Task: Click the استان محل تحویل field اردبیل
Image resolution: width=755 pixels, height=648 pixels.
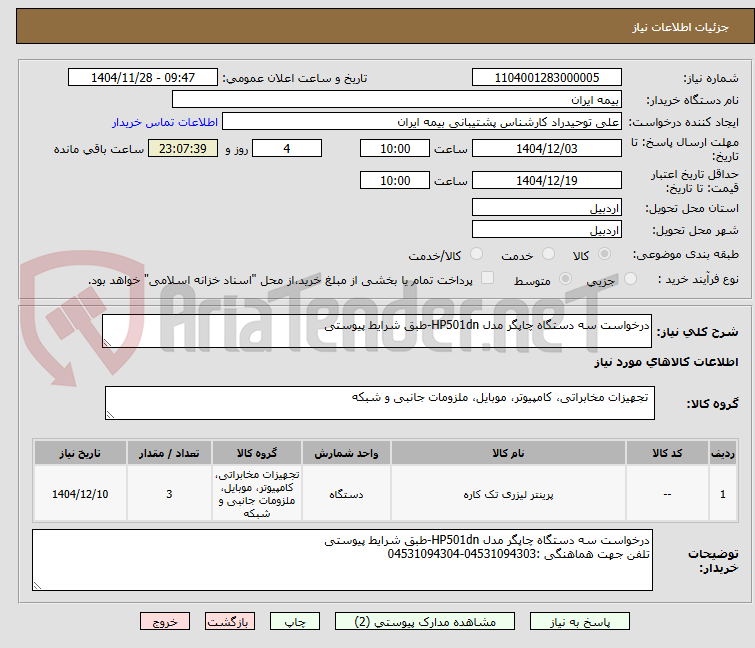Action: pos(547,207)
